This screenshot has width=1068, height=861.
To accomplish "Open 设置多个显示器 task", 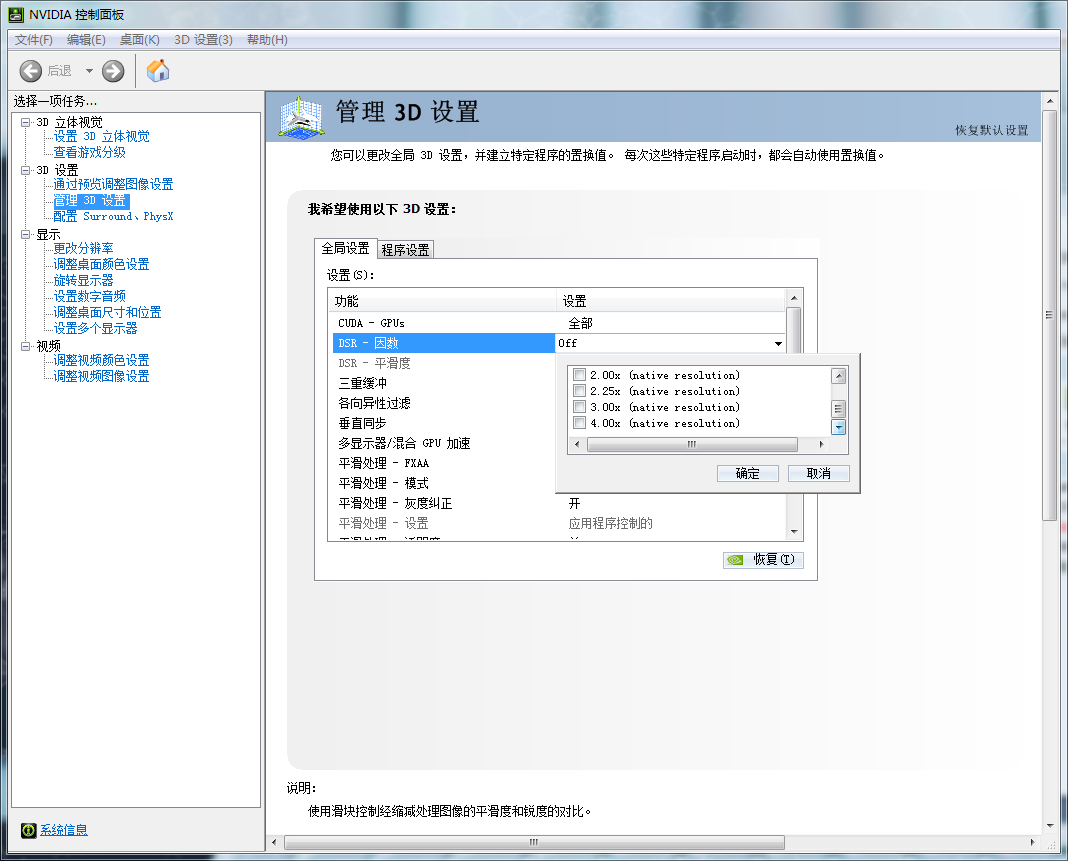I will pos(95,328).
